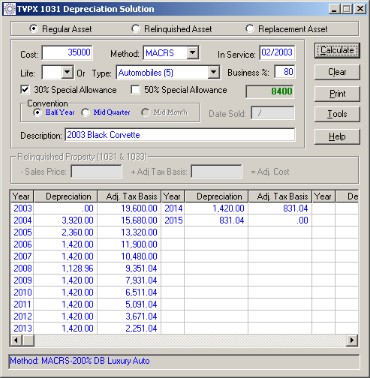Click the Business % field showing 80
The height and width of the screenshot is (378, 370).
pos(284,72)
